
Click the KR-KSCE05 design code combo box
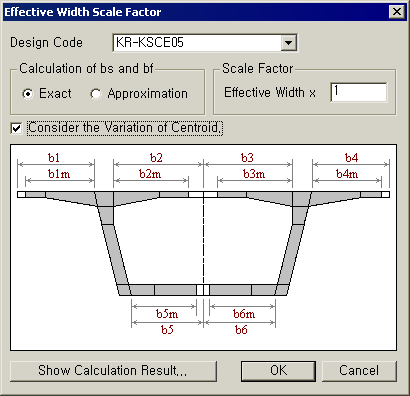tap(205, 43)
